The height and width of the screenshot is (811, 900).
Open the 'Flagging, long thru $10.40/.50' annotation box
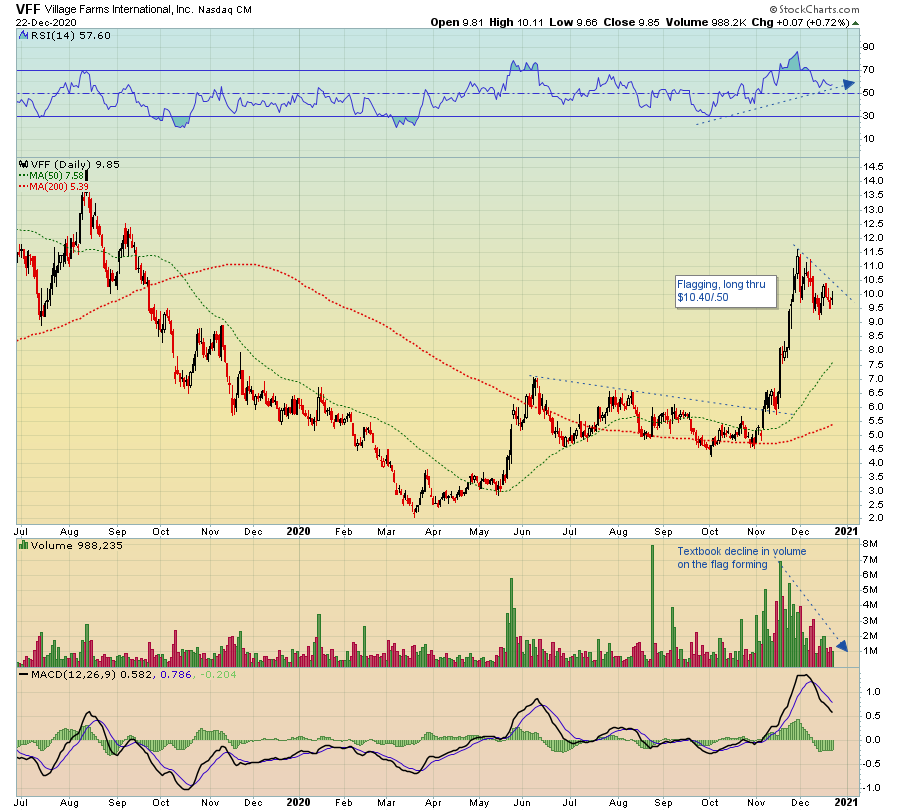pos(726,291)
